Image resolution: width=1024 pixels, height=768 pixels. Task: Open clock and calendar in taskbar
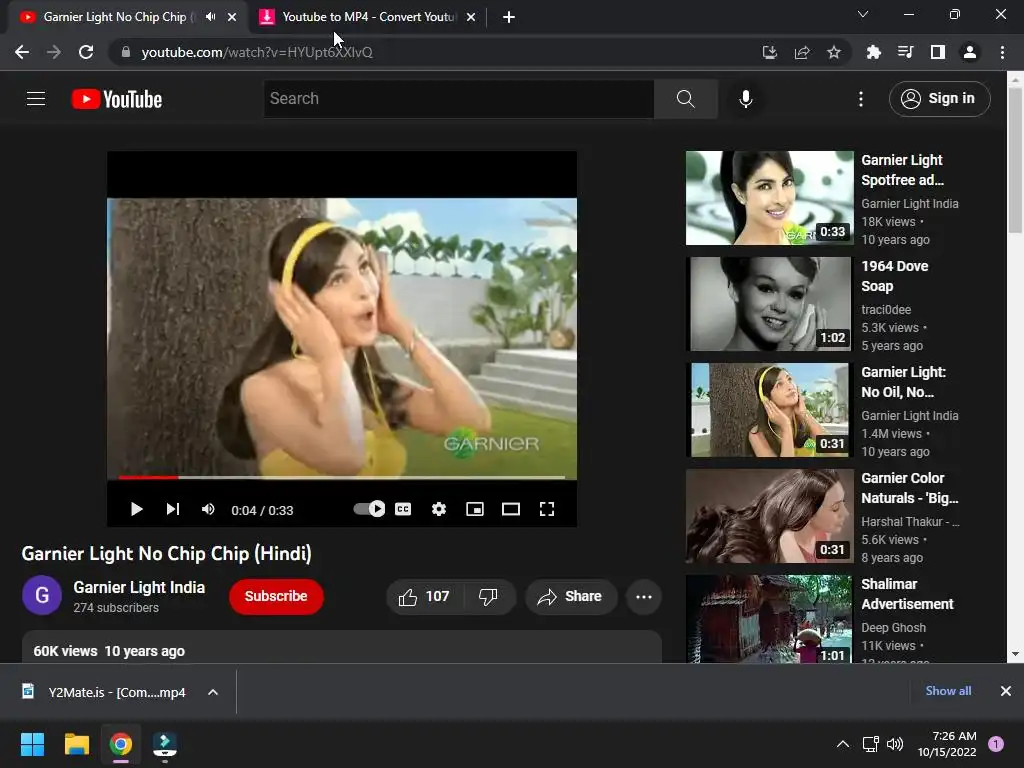pyautogui.click(x=947, y=744)
